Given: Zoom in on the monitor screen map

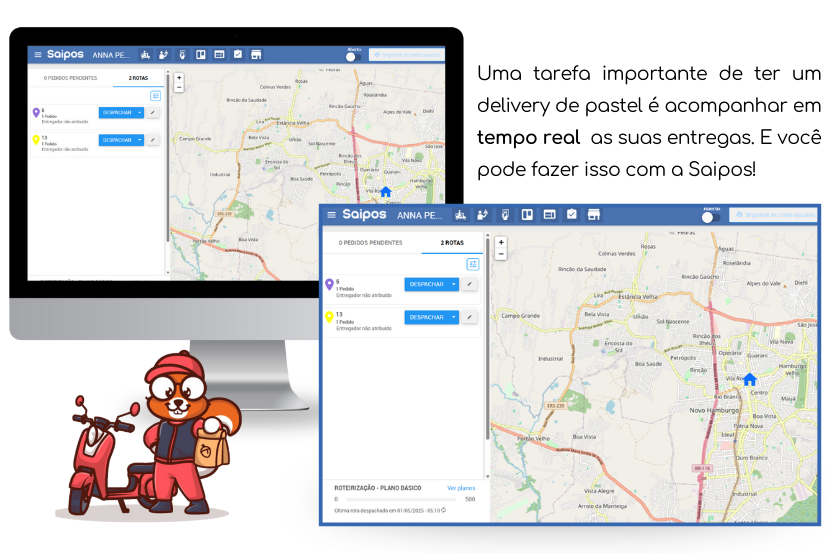Looking at the screenshot, I should pos(179,78).
